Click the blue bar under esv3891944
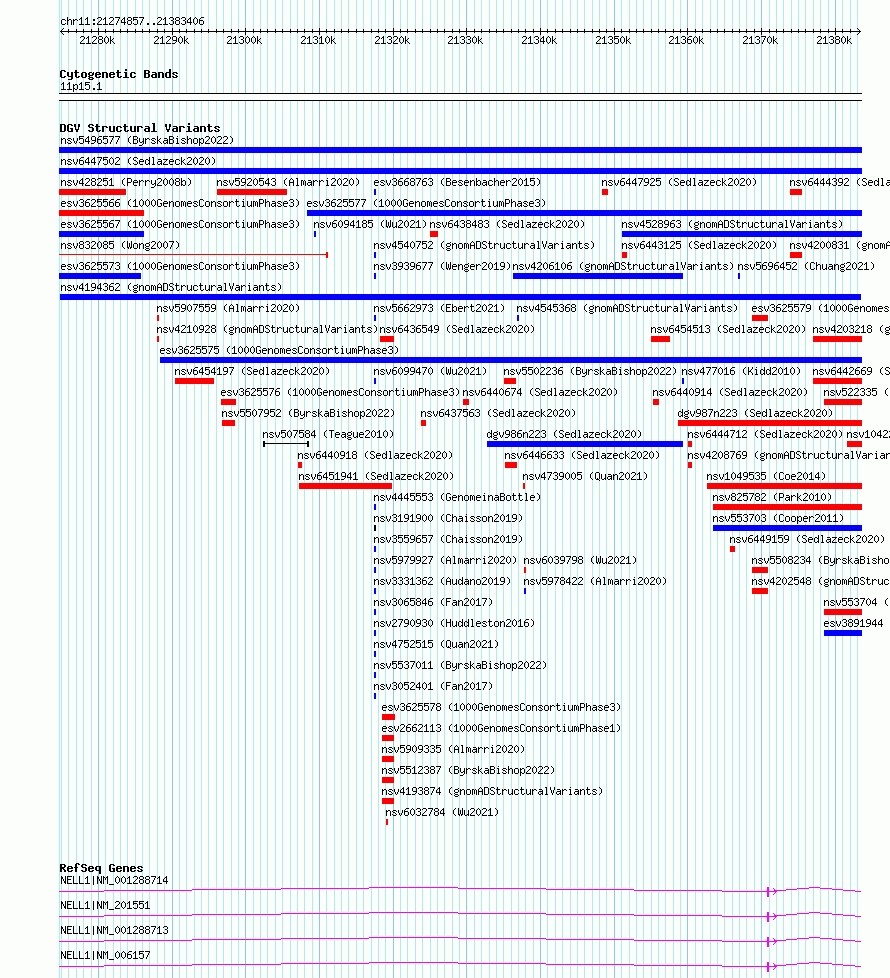The height and width of the screenshot is (978, 890). (x=843, y=633)
